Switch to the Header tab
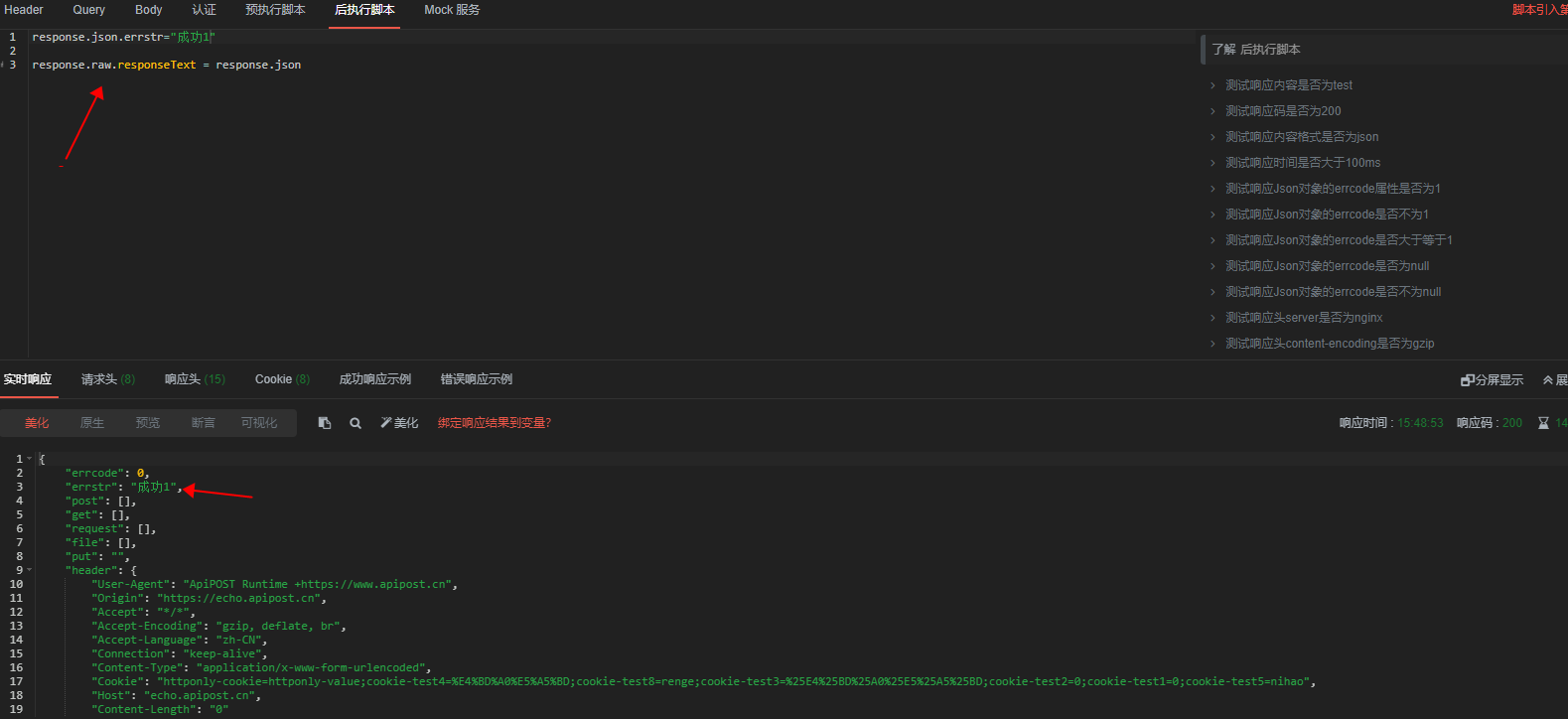Screen dimensions: 1568x719 click(24, 10)
